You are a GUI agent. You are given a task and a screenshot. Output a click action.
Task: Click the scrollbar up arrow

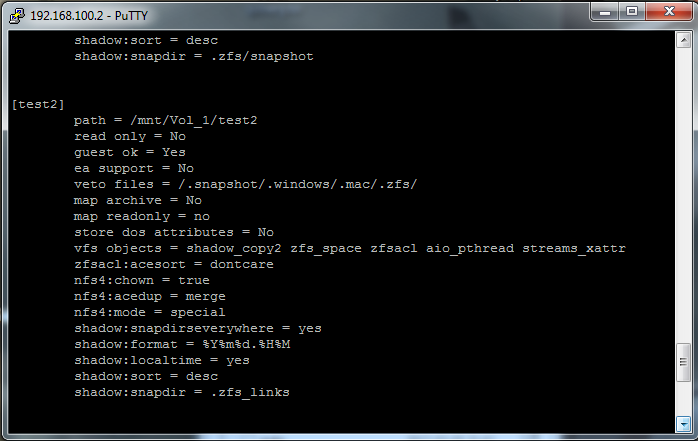tap(683, 40)
